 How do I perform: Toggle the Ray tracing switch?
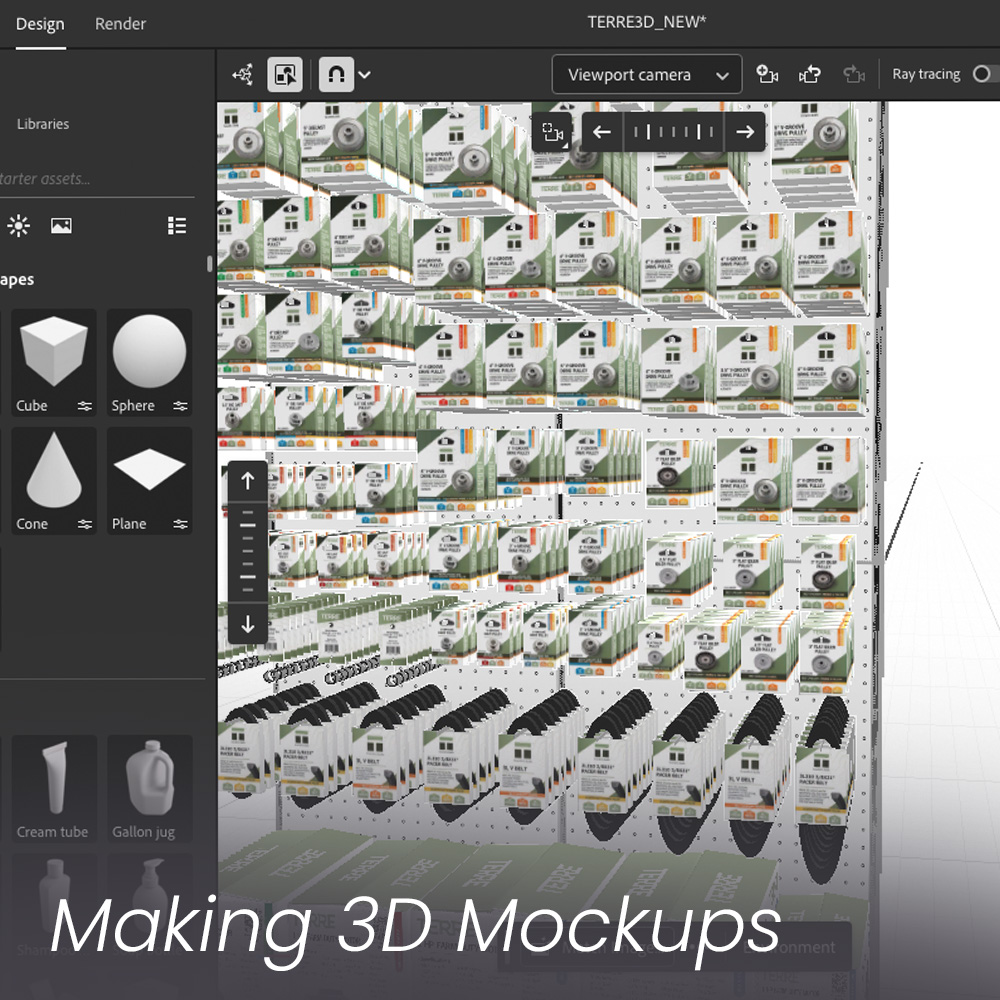tap(985, 74)
